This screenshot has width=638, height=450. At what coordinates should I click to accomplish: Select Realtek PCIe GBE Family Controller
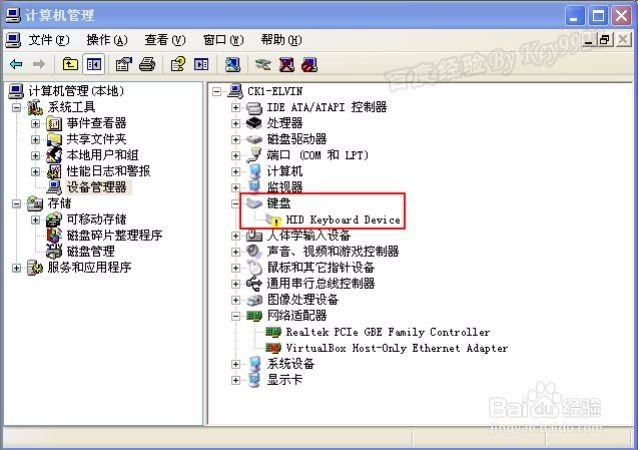click(388, 332)
